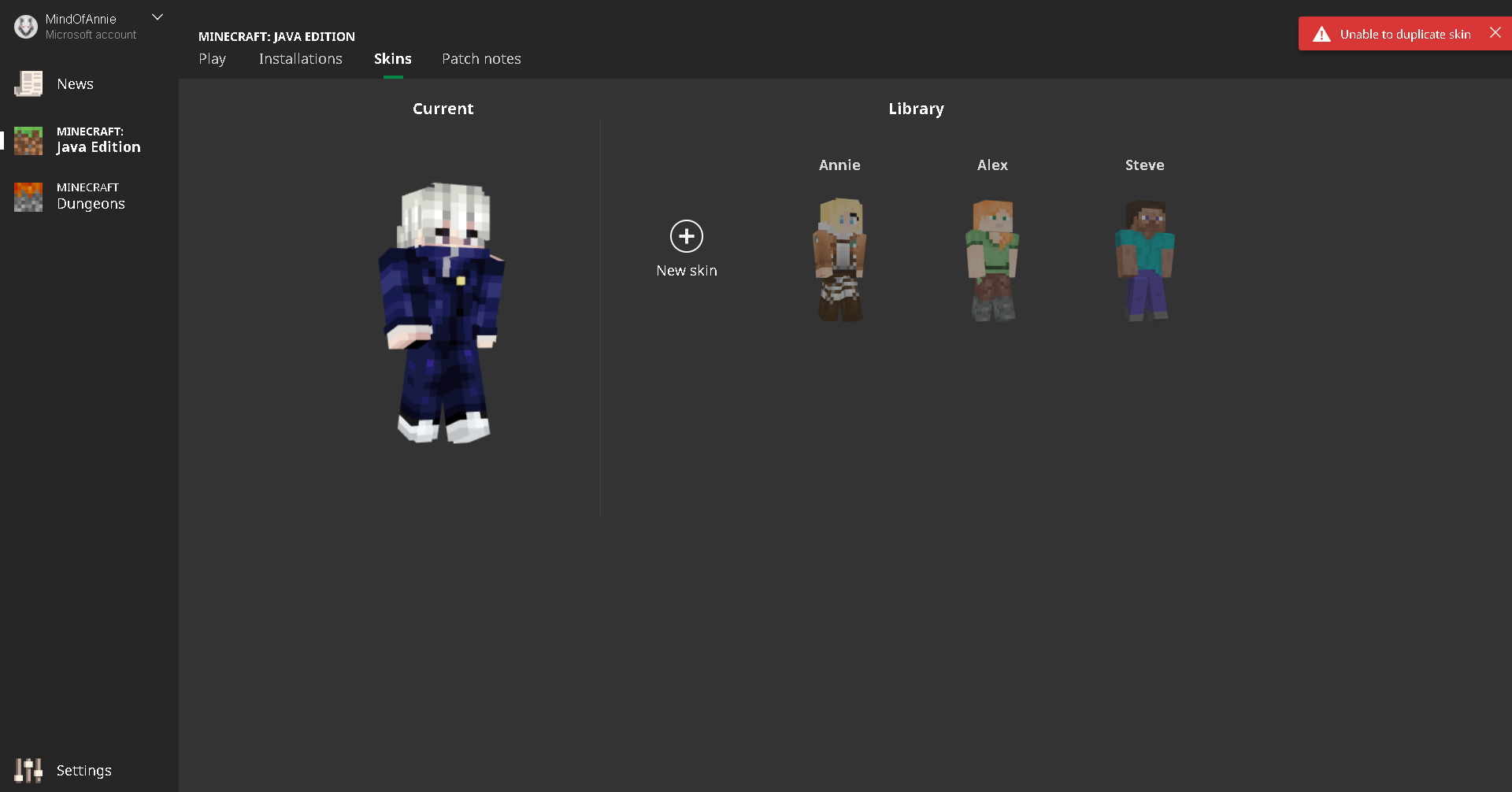Select Minecraft: Java Edition in sidebar
Image resolution: width=1512 pixels, height=792 pixels.
coord(98,140)
